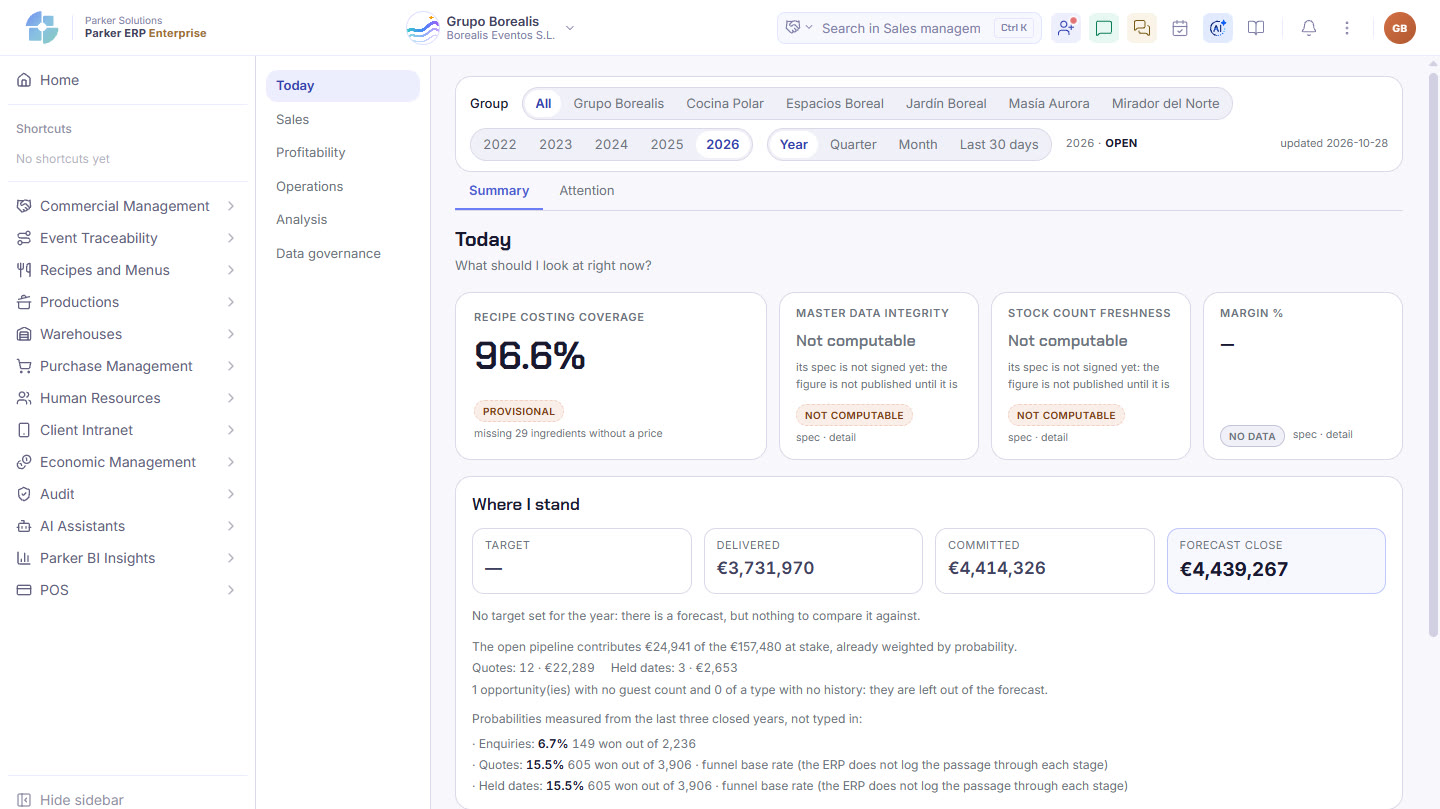Open the Analysis section

pyautogui.click(x=342, y=219)
